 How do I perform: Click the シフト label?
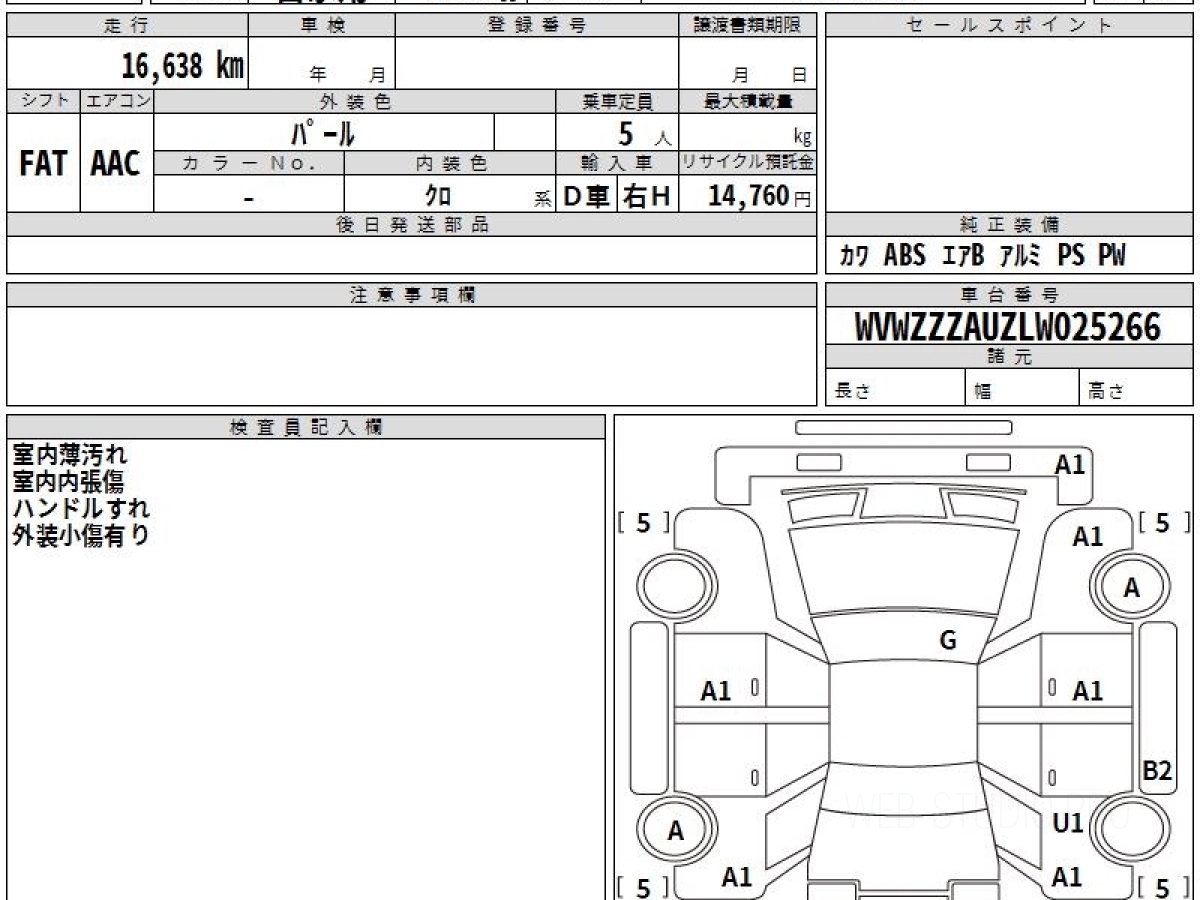click(44, 101)
